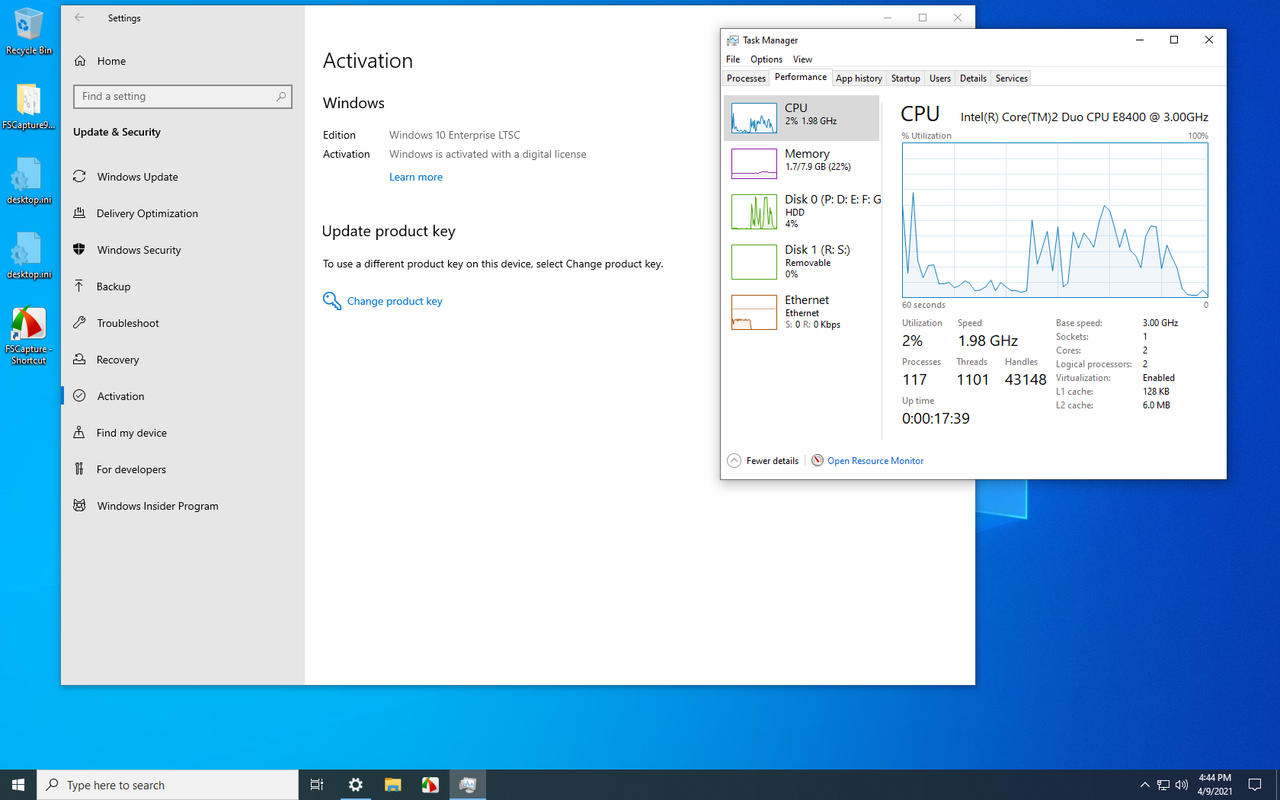Click the Windows 10 Enterprise LTSC edition text
The image size is (1280, 800).
[455, 135]
